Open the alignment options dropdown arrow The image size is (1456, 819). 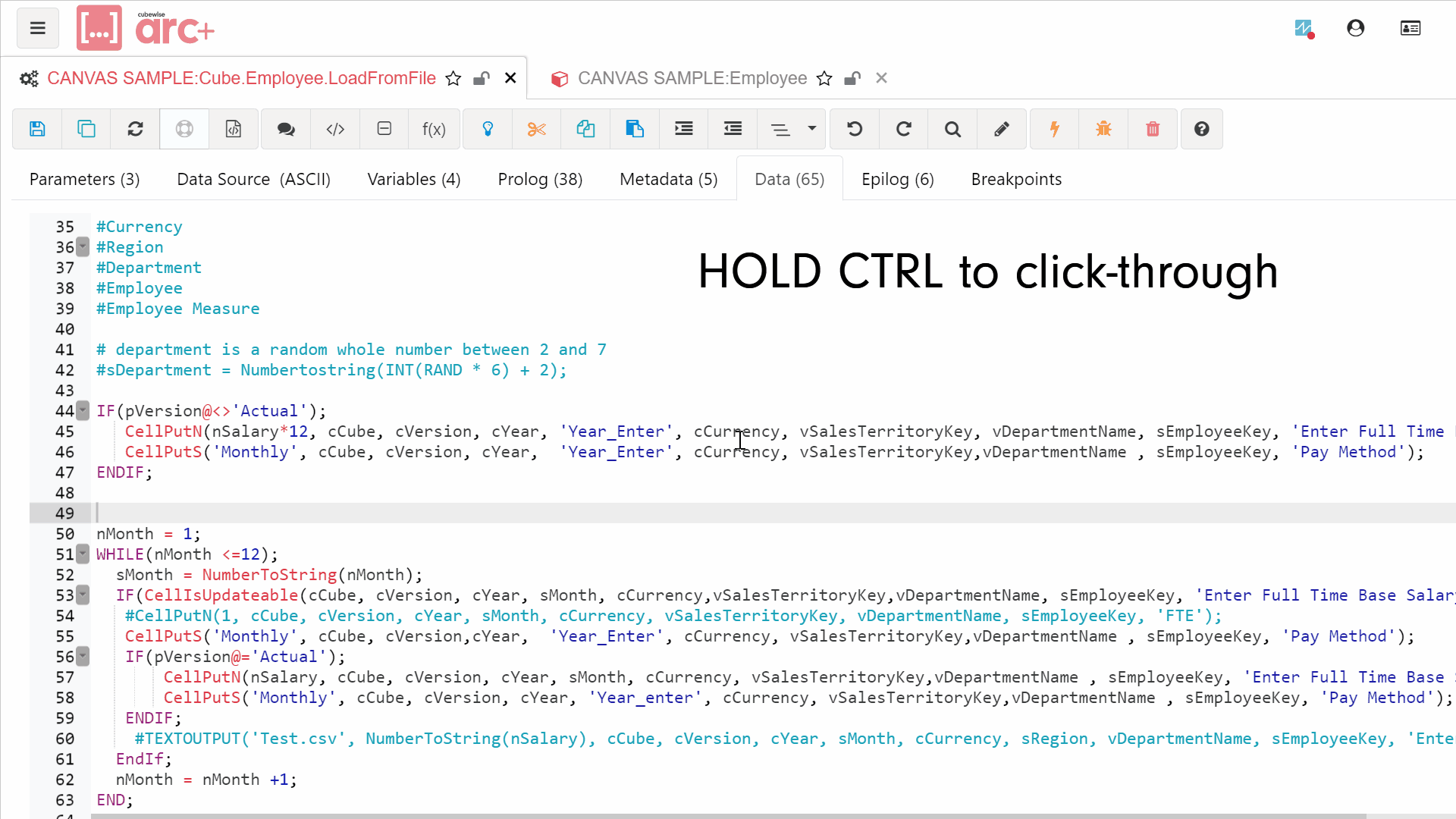click(811, 128)
